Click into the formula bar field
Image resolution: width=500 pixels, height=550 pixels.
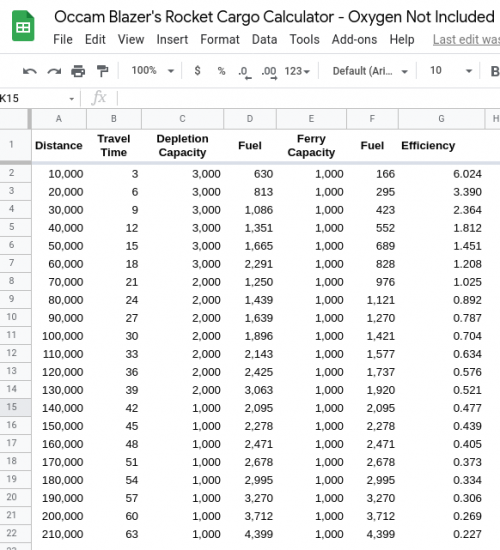click(309, 98)
